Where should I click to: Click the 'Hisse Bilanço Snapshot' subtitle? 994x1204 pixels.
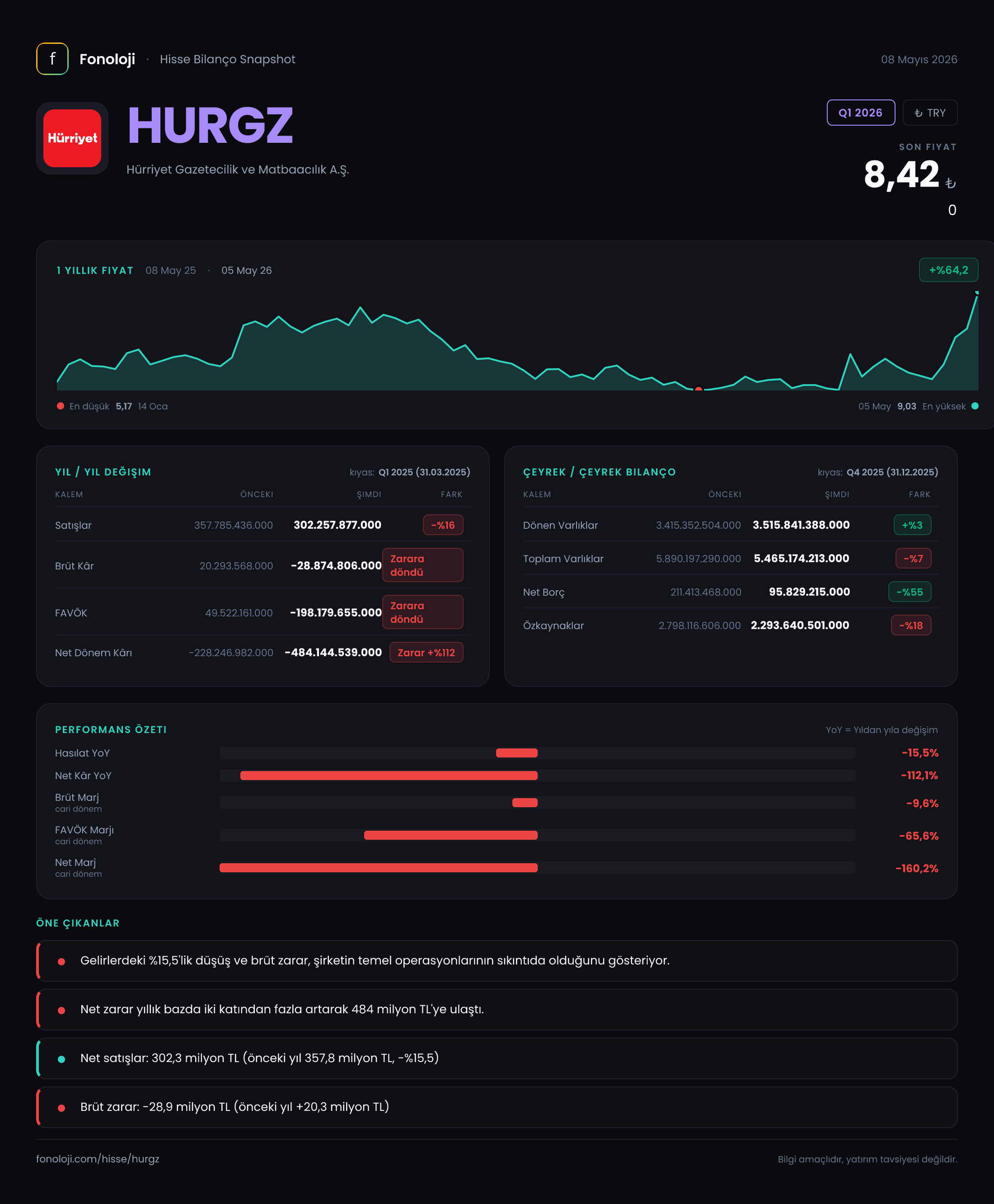227,60
